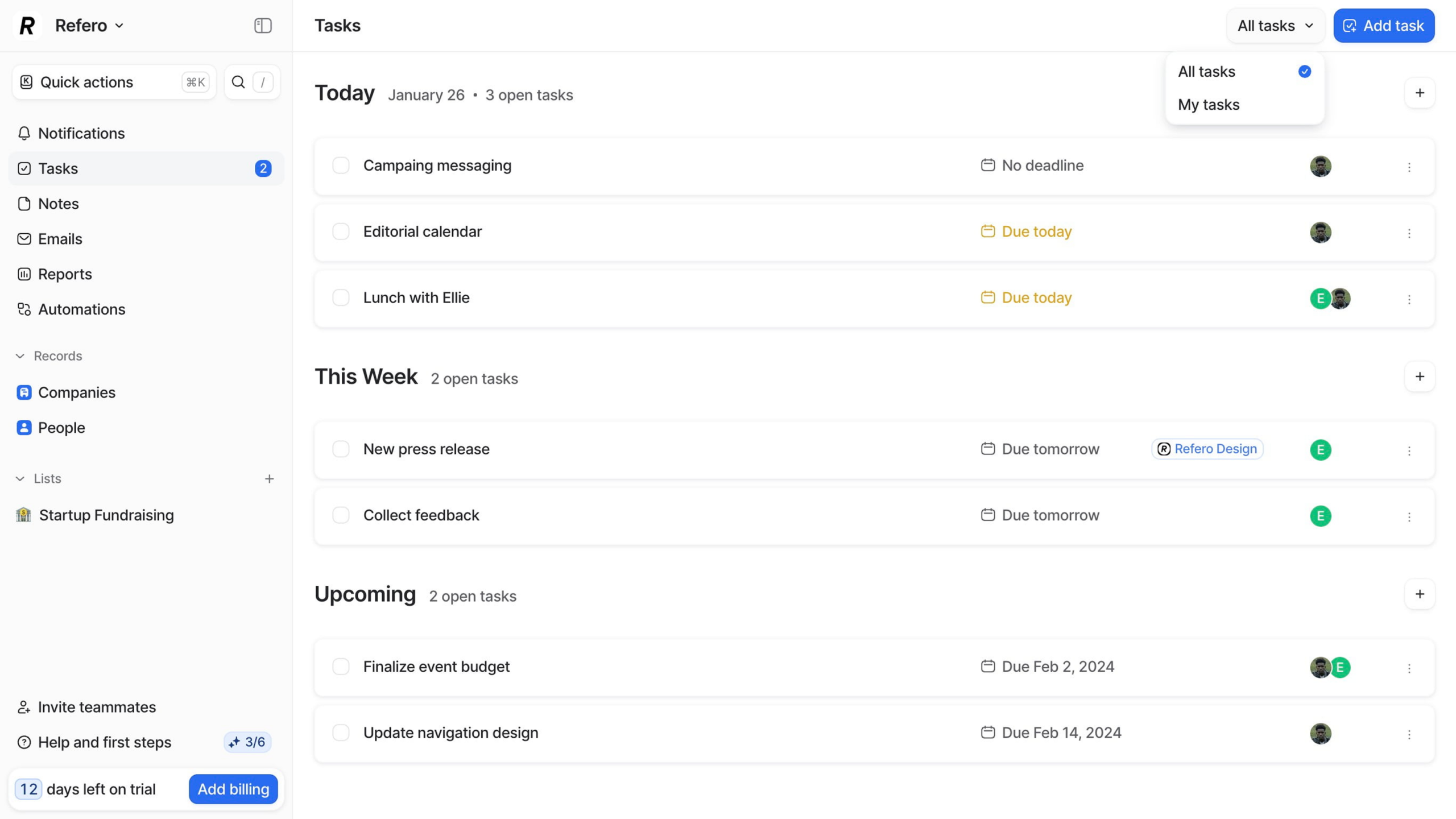Mark Lunch with Ellie as complete
The width and height of the screenshot is (1456, 819).
(341, 297)
